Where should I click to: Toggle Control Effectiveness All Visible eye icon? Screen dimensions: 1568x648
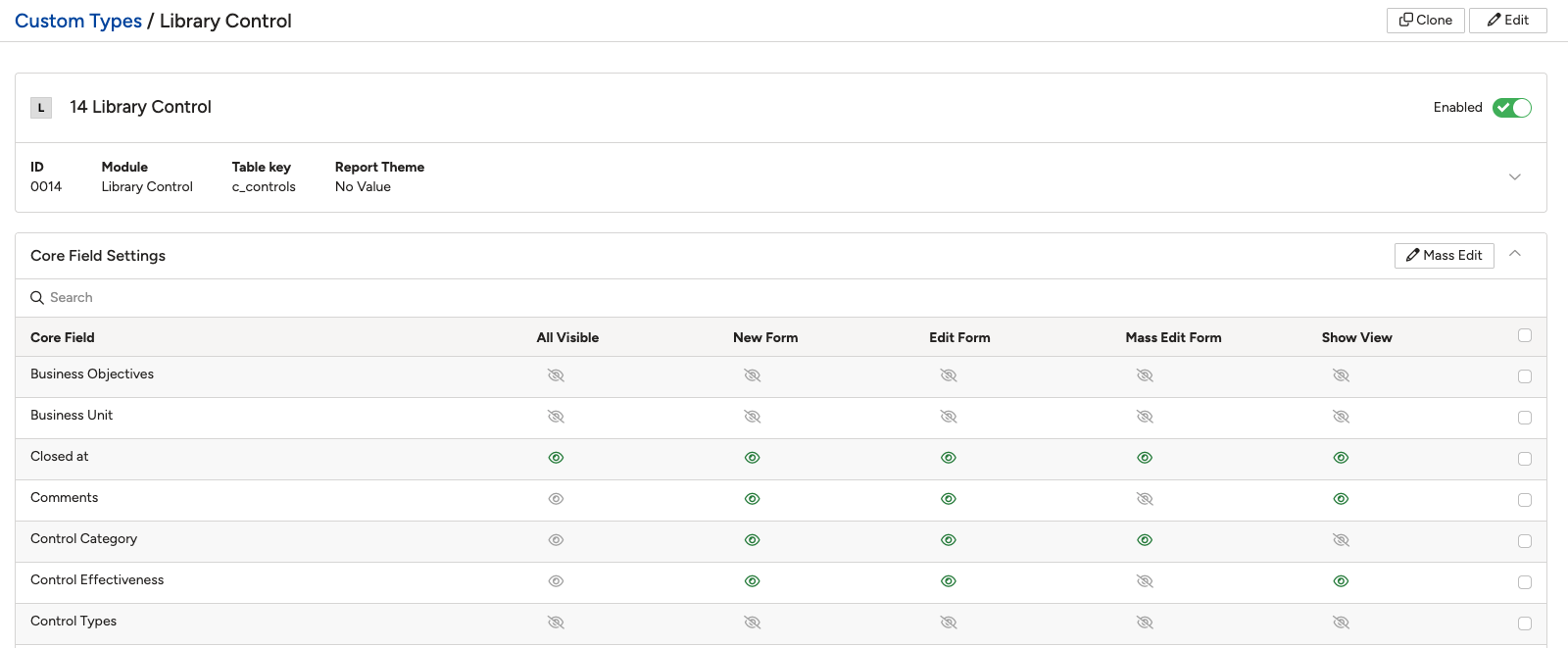click(556, 581)
